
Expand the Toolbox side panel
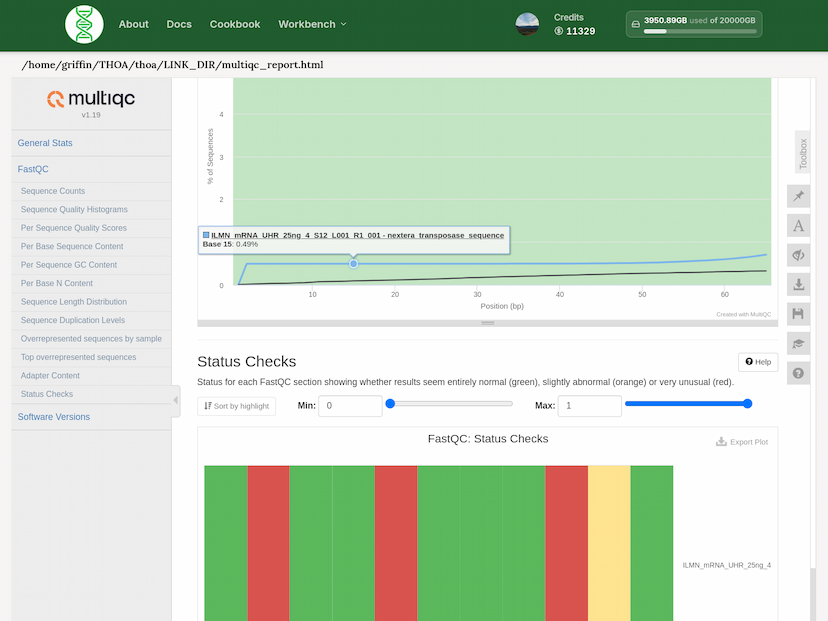pyautogui.click(x=802, y=154)
